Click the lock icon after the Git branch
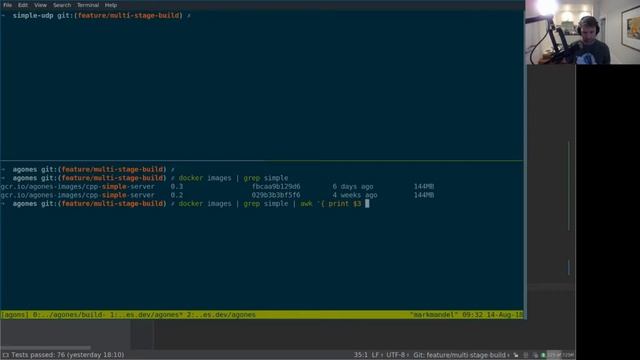 516,355
